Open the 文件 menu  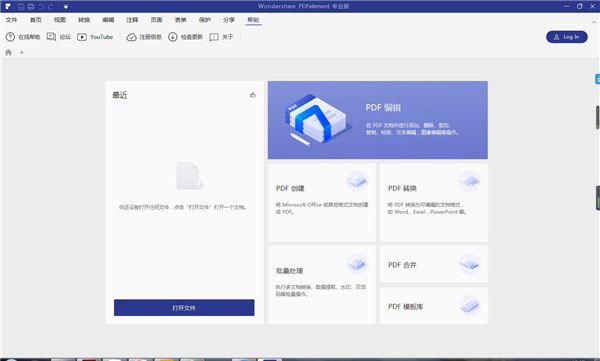pos(11,20)
